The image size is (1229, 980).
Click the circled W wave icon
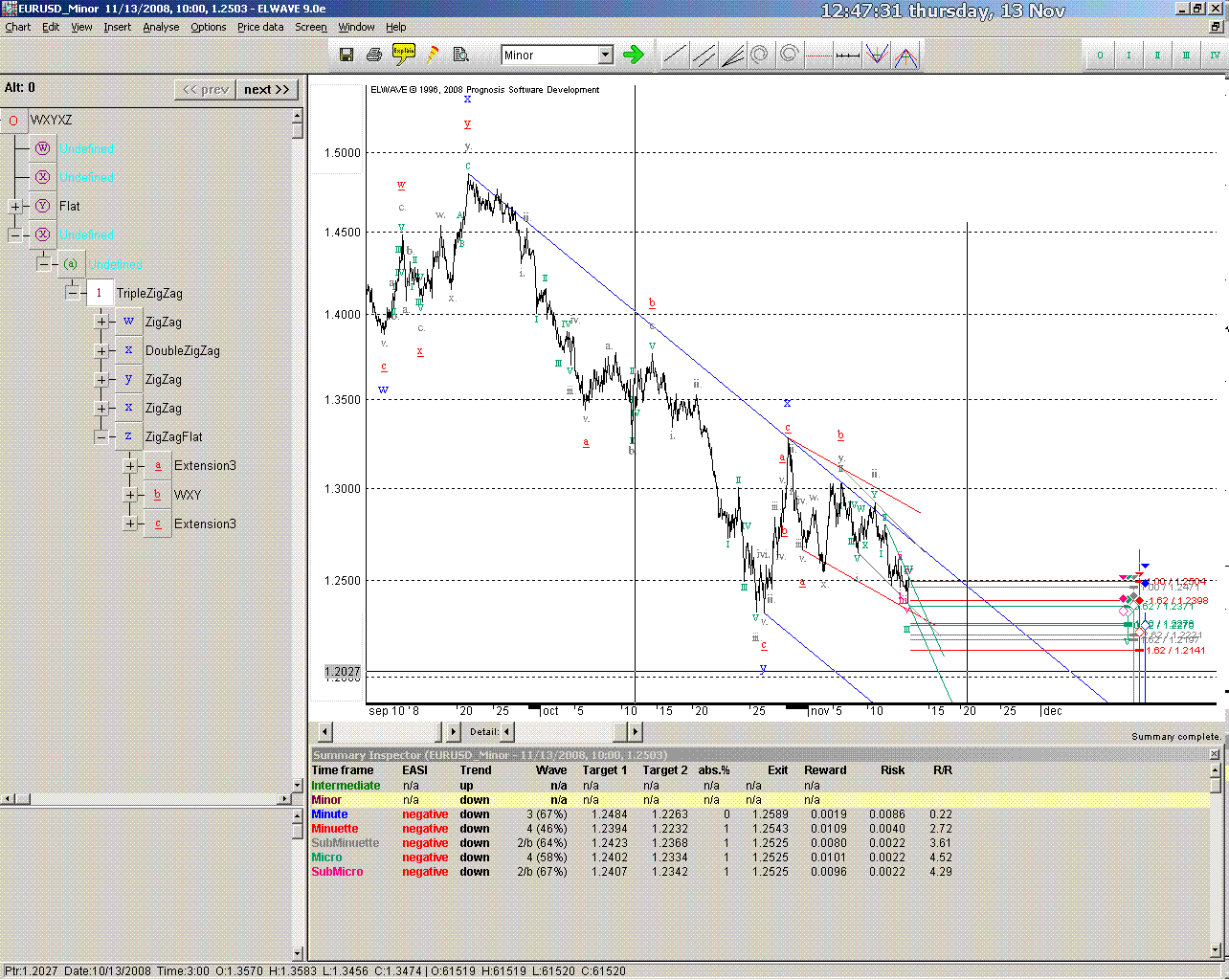(42, 149)
